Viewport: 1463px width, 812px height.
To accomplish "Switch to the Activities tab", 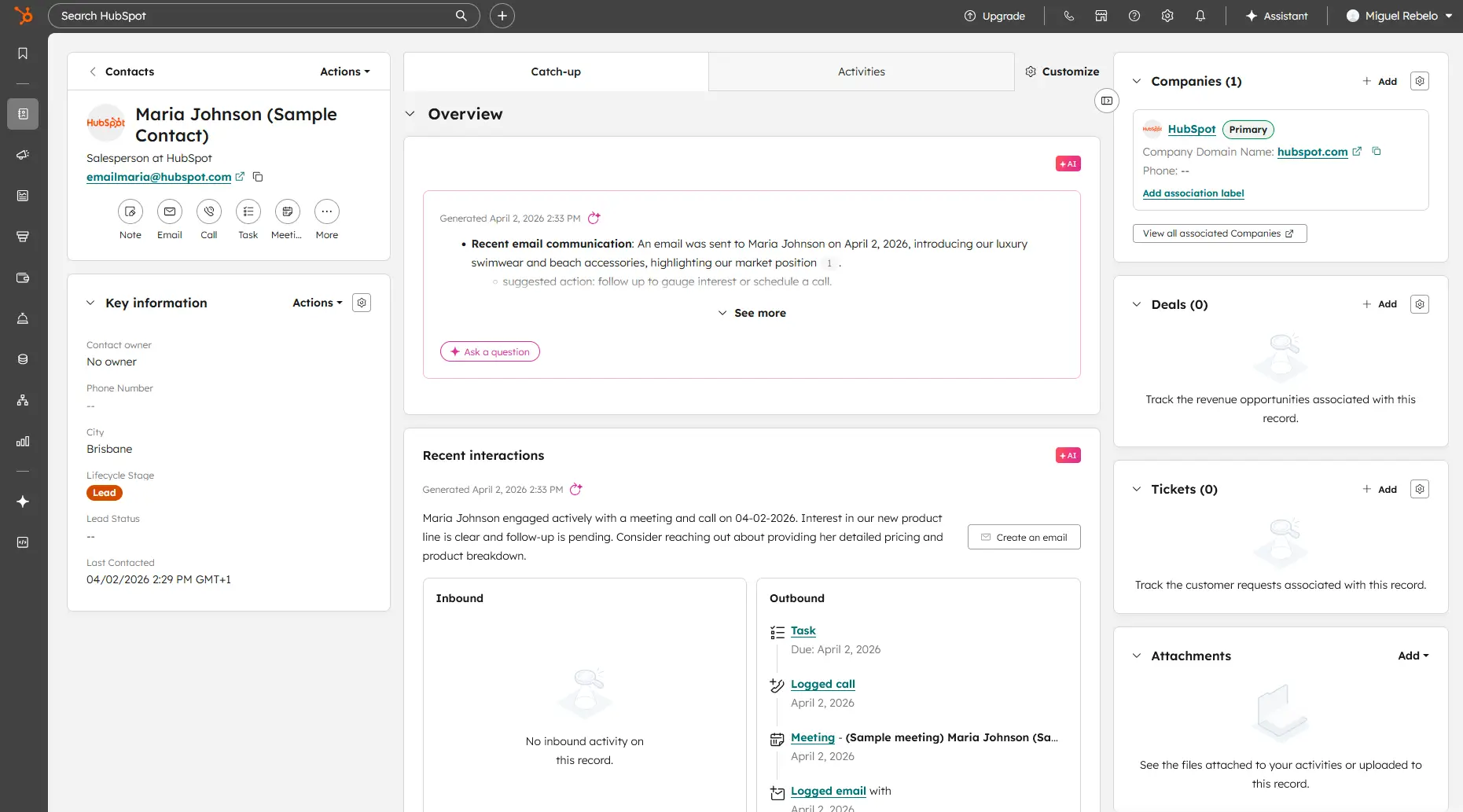I will (862, 72).
